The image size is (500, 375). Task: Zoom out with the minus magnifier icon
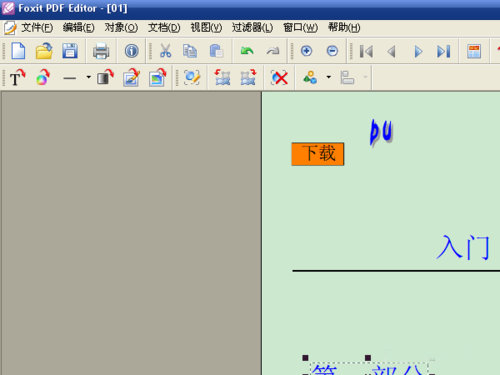[332, 51]
